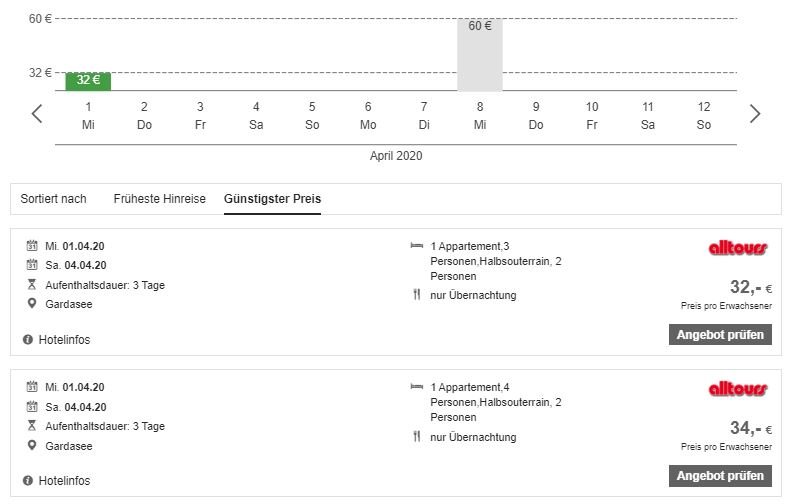Go to previous dates with left arrow
This screenshot has height=504, width=793.
(x=37, y=114)
